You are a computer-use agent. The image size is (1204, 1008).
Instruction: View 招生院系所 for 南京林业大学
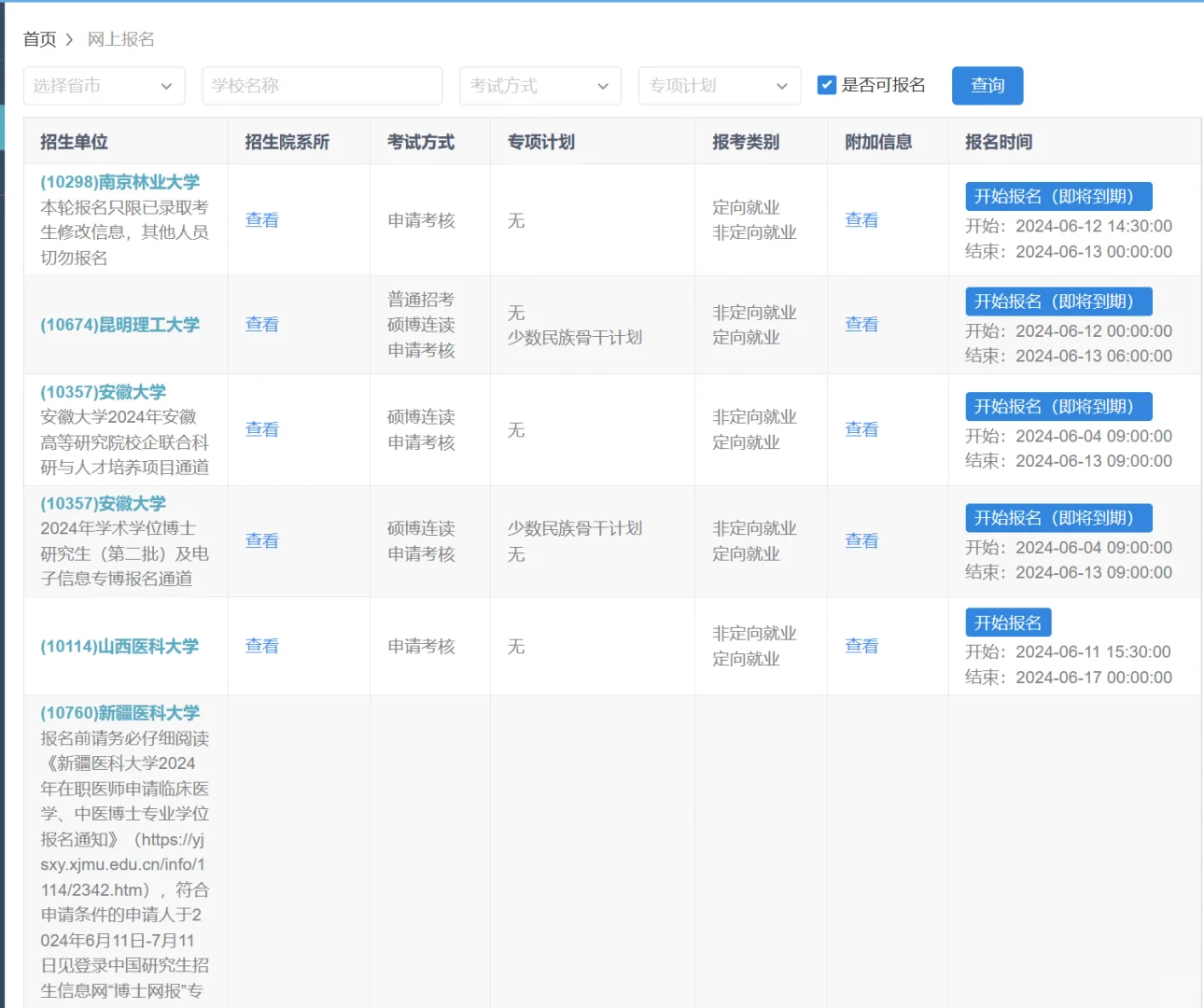[262, 220]
